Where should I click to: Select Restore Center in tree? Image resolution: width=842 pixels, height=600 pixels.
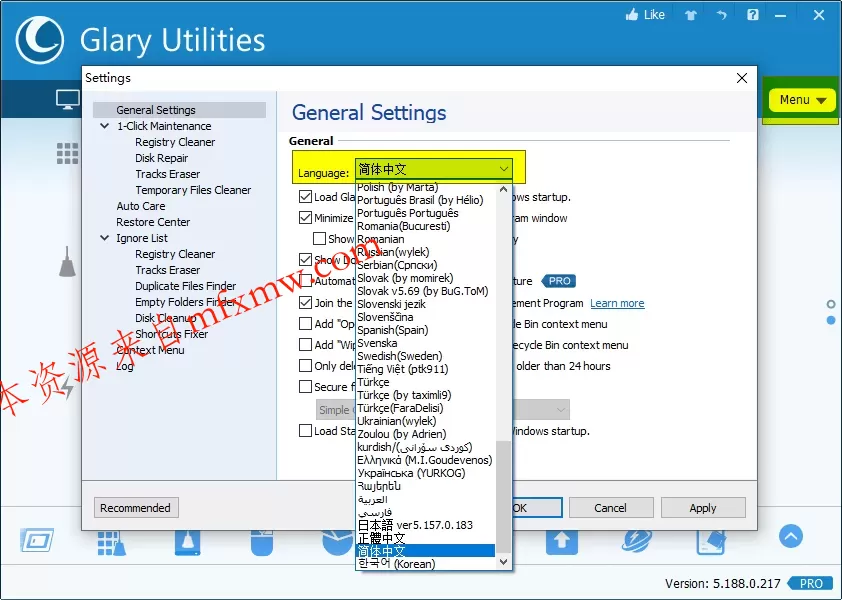pyautogui.click(x=153, y=222)
